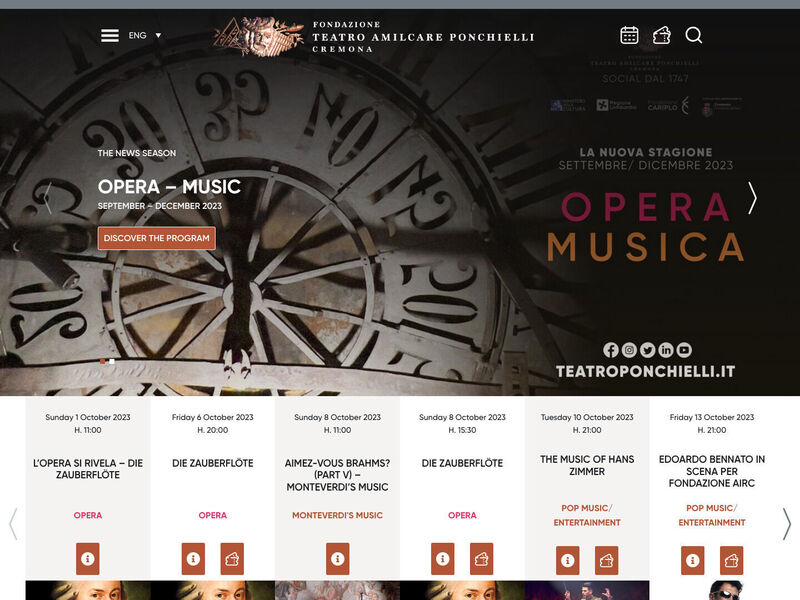Click Pop Music/Entertainment under Edoardo Bennato
The width and height of the screenshot is (800, 600).
(712, 515)
